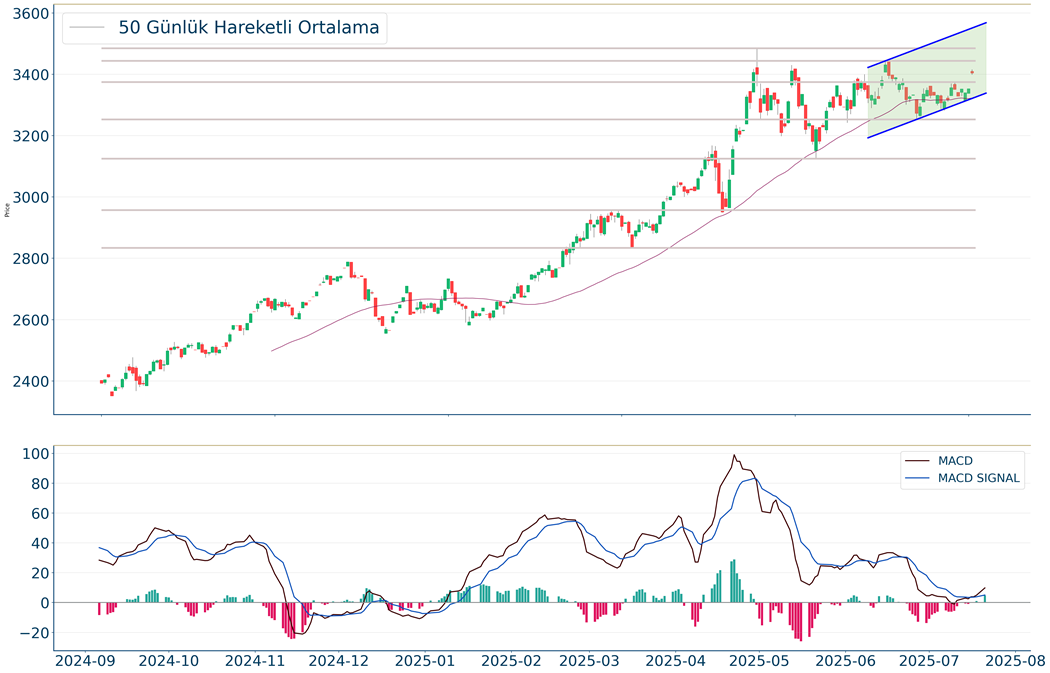The height and width of the screenshot is (673, 1050).
Task: Click the −20 label on the MACD axis
Action: [x=35, y=633]
